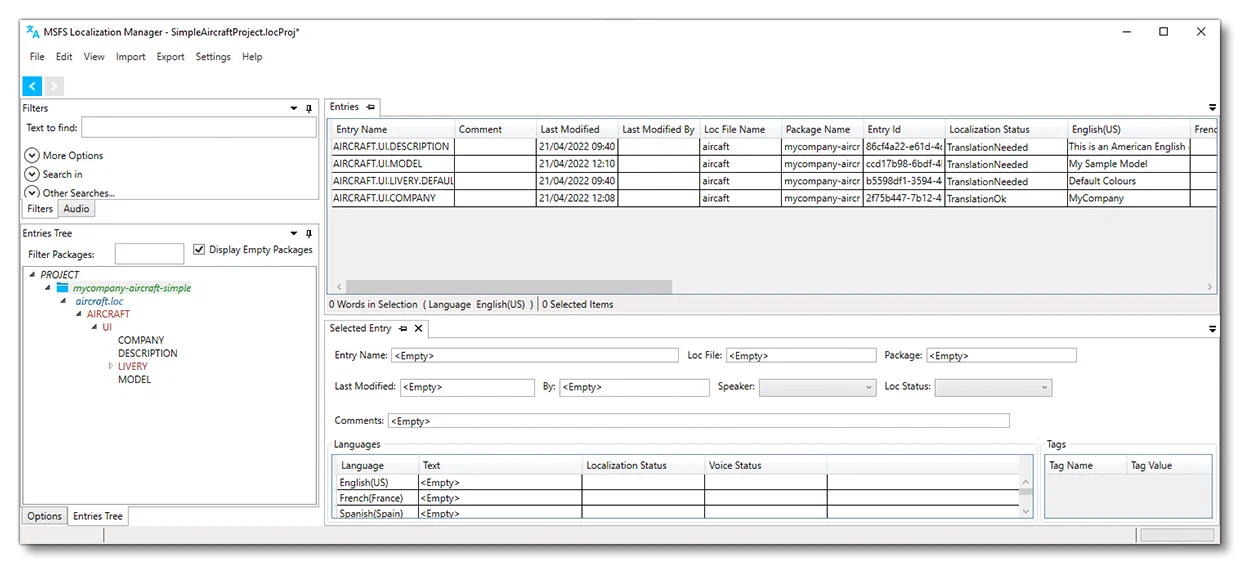Expand Other Searches section

tap(32, 192)
